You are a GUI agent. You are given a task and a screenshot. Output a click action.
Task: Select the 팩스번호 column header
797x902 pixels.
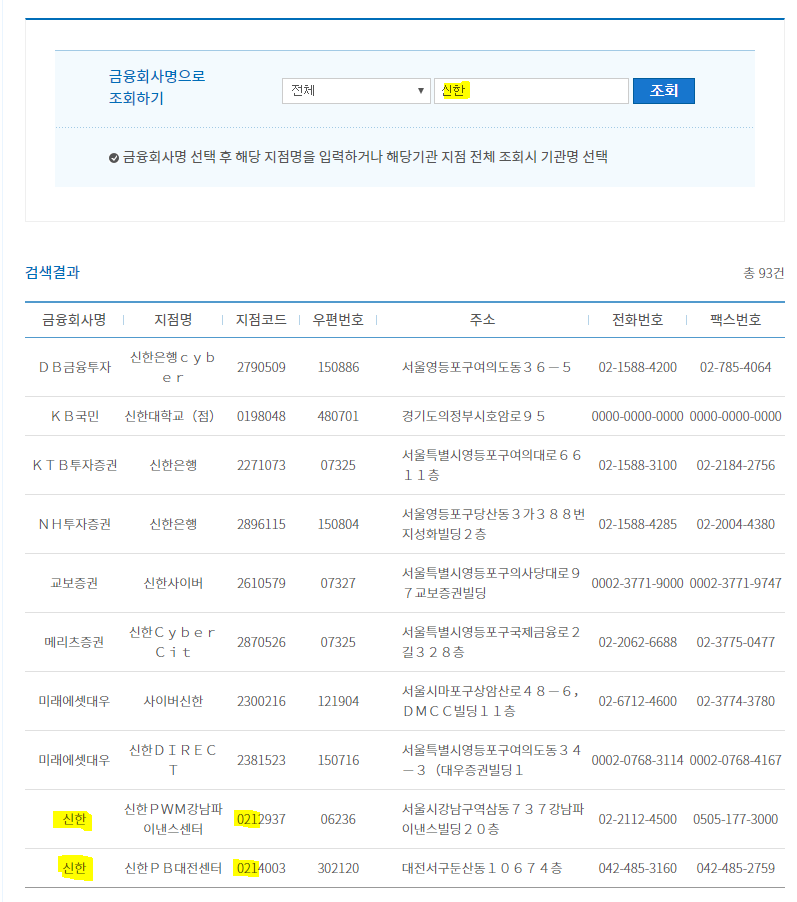[x=735, y=320]
